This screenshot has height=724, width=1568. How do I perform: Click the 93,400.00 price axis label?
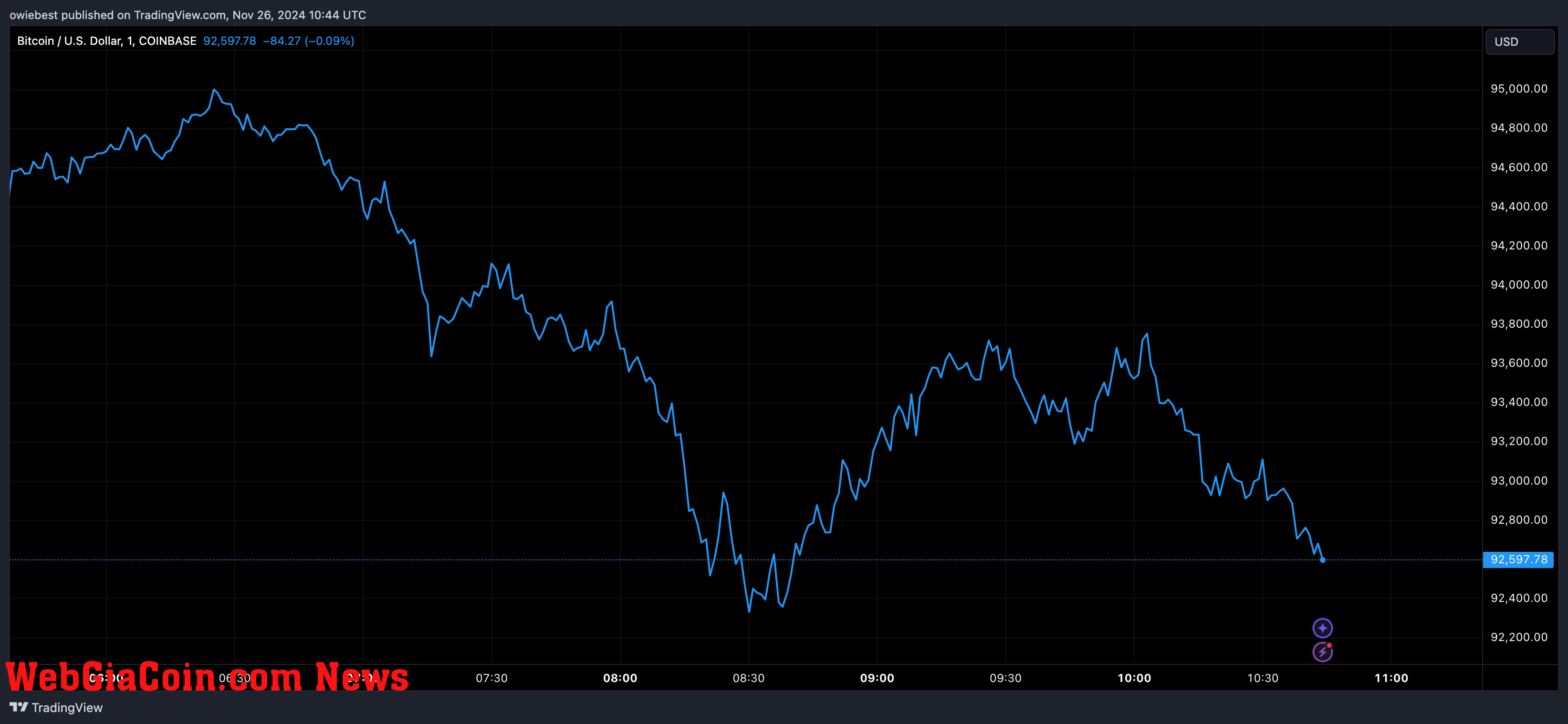[x=1519, y=402]
